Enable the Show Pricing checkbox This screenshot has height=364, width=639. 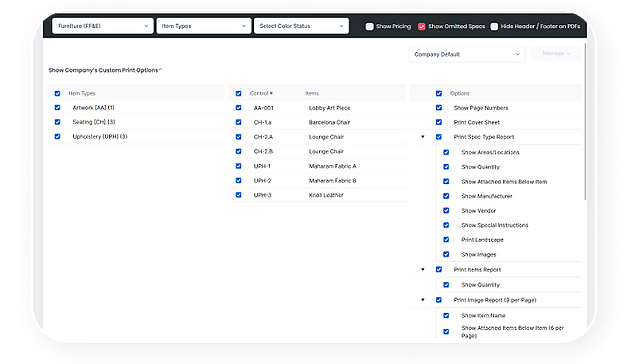(x=369, y=26)
